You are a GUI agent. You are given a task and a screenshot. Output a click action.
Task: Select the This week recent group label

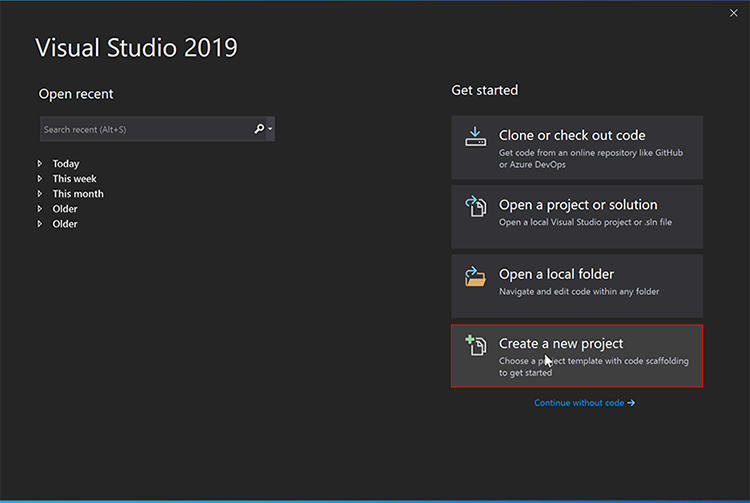[74, 179]
